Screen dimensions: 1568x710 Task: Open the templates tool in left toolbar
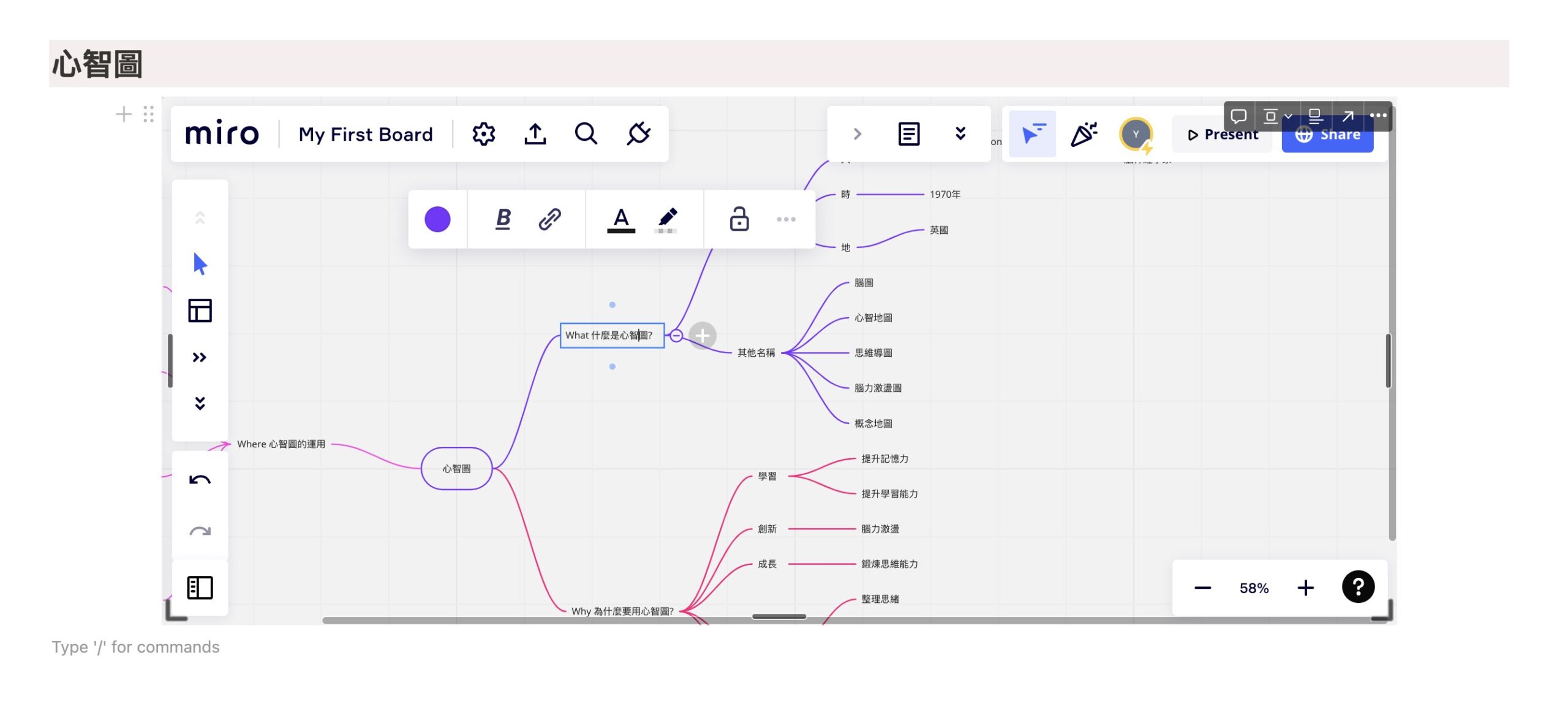[x=200, y=310]
